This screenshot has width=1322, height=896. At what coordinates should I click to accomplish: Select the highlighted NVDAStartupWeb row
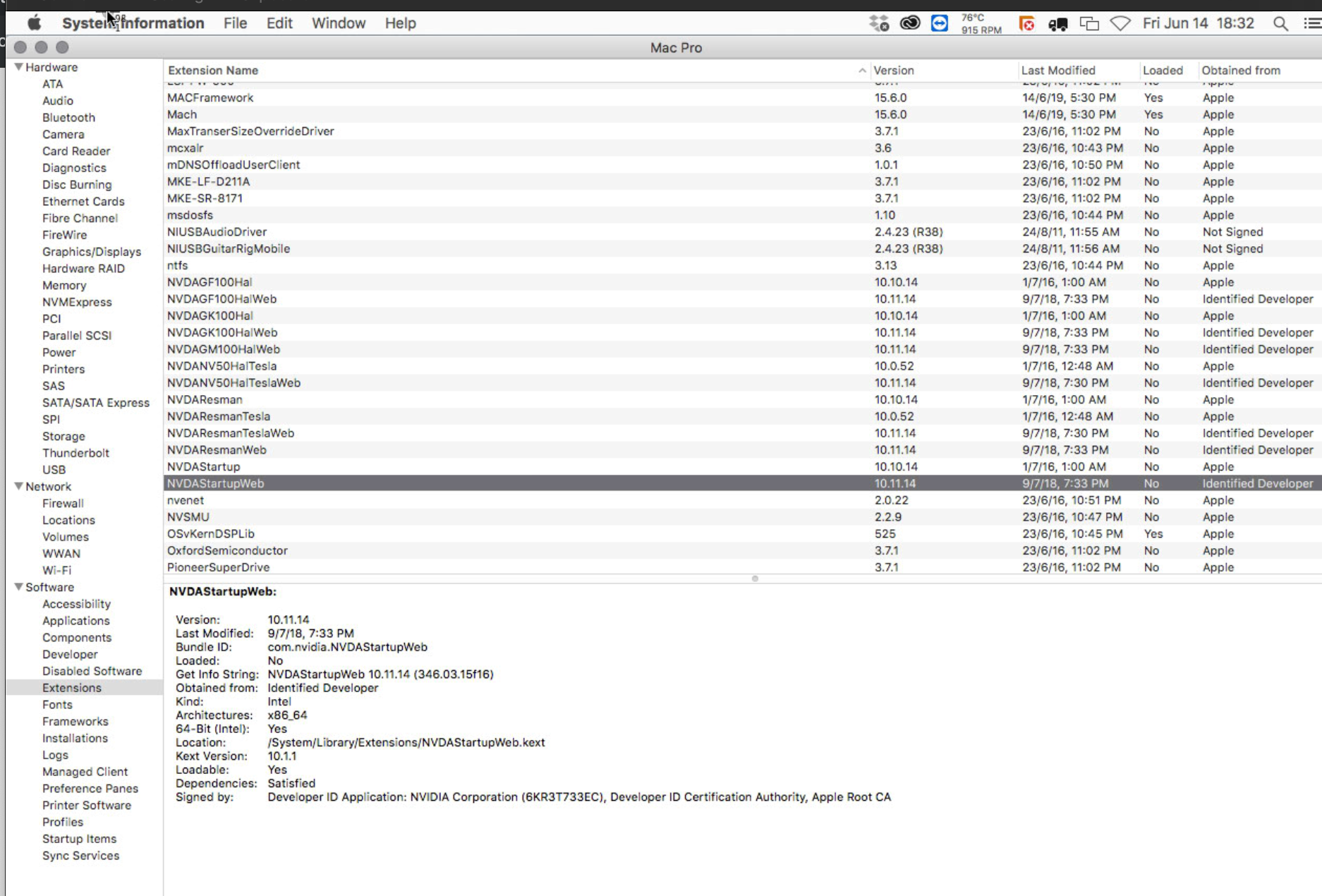click(x=743, y=483)
